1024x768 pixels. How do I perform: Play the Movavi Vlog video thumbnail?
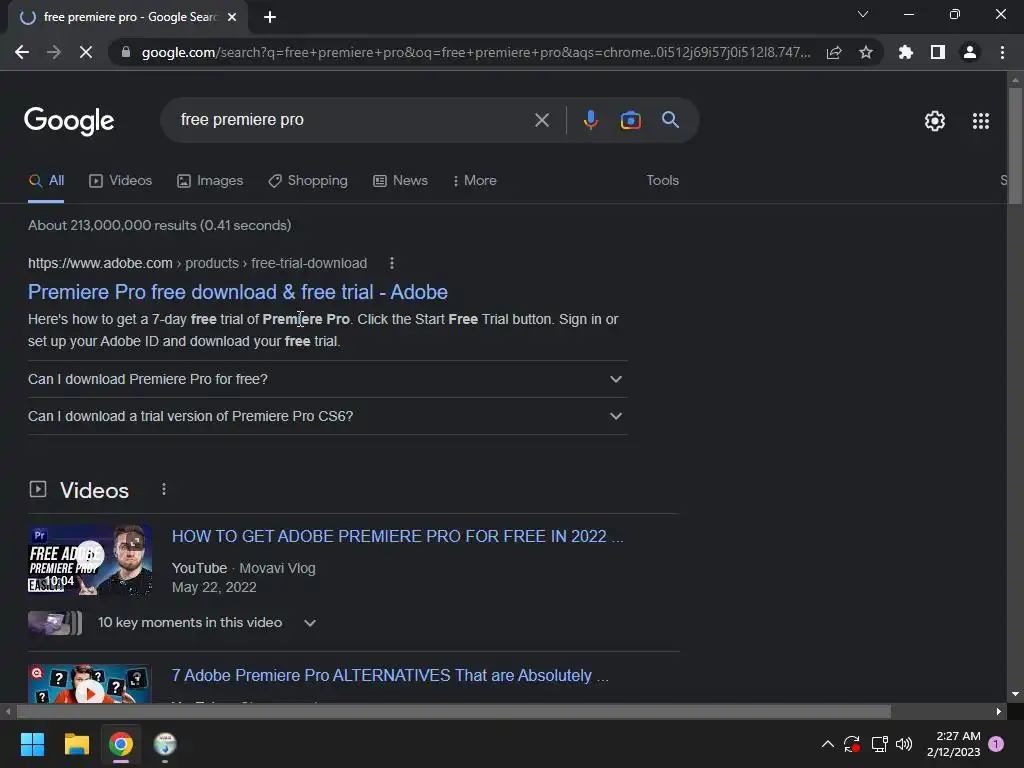(89, 560)
